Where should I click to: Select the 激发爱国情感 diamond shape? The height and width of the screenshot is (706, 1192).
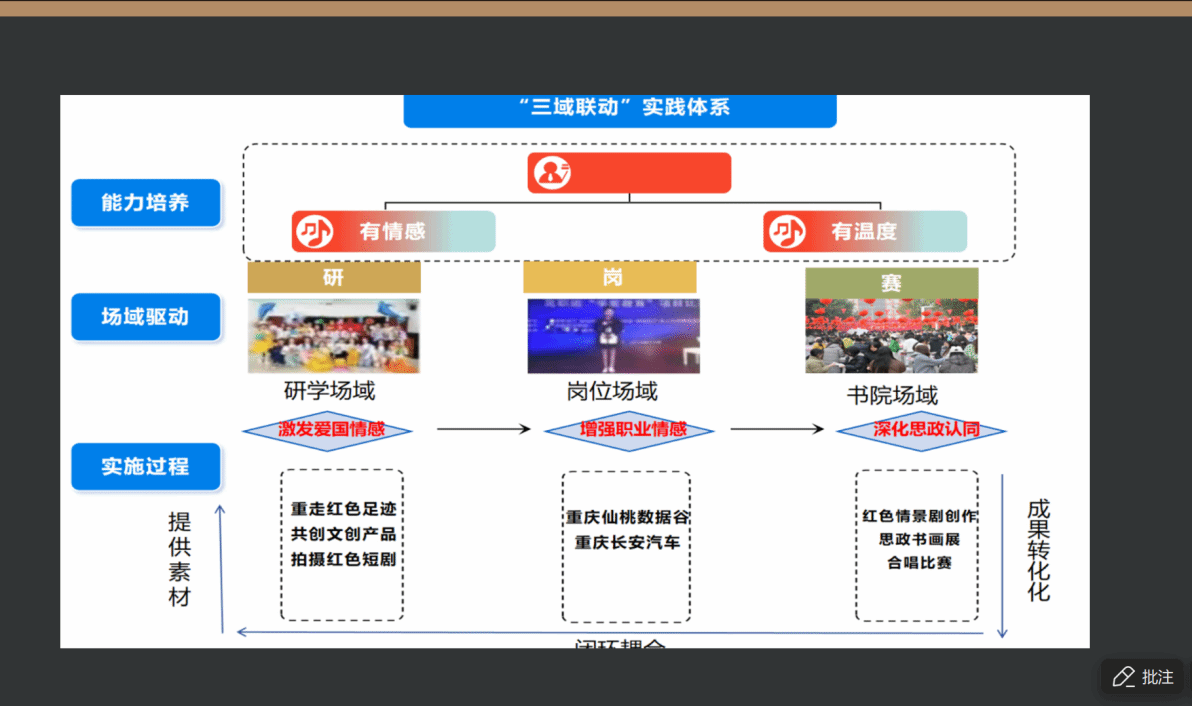click(328, 430)
